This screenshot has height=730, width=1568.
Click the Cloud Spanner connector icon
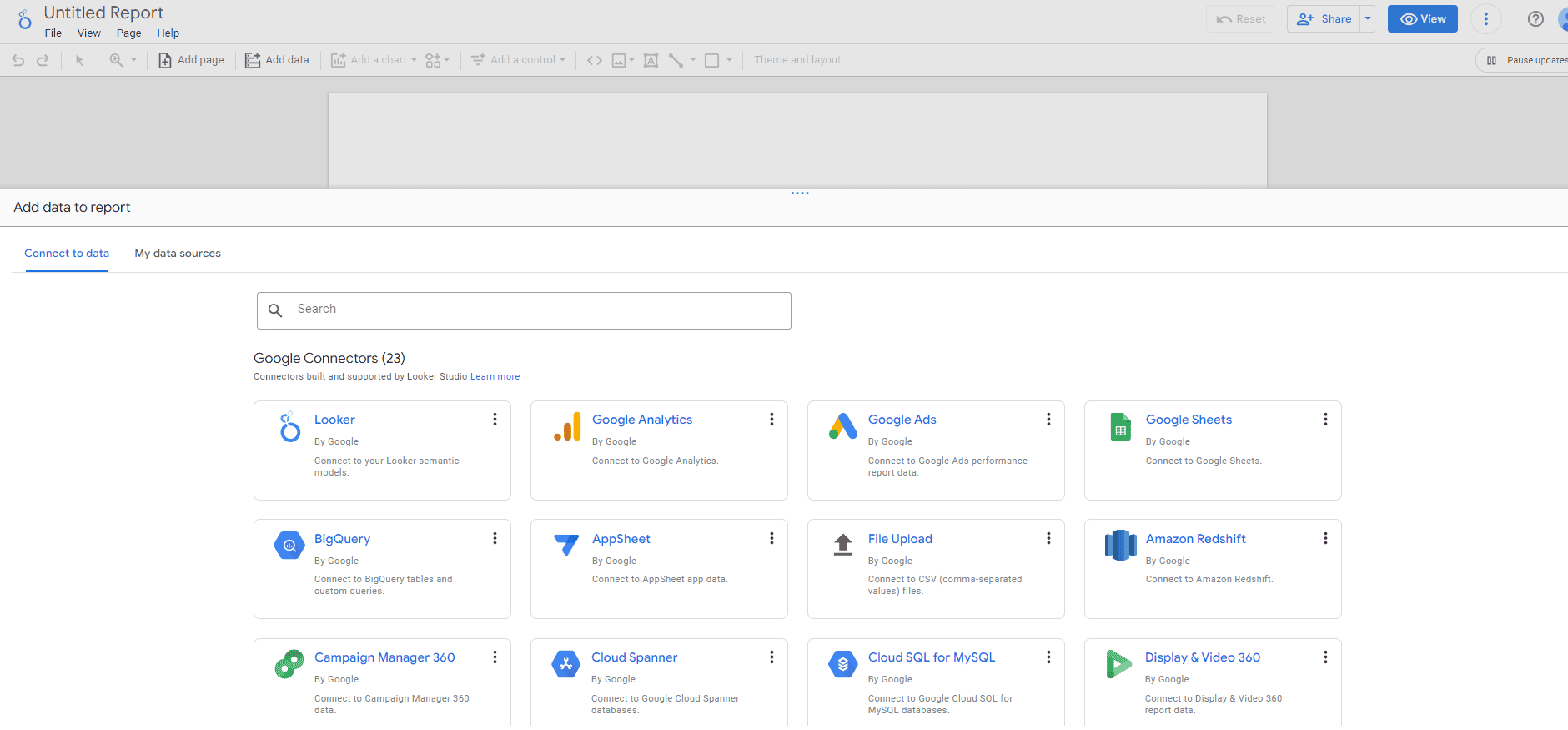click(566, 664)
